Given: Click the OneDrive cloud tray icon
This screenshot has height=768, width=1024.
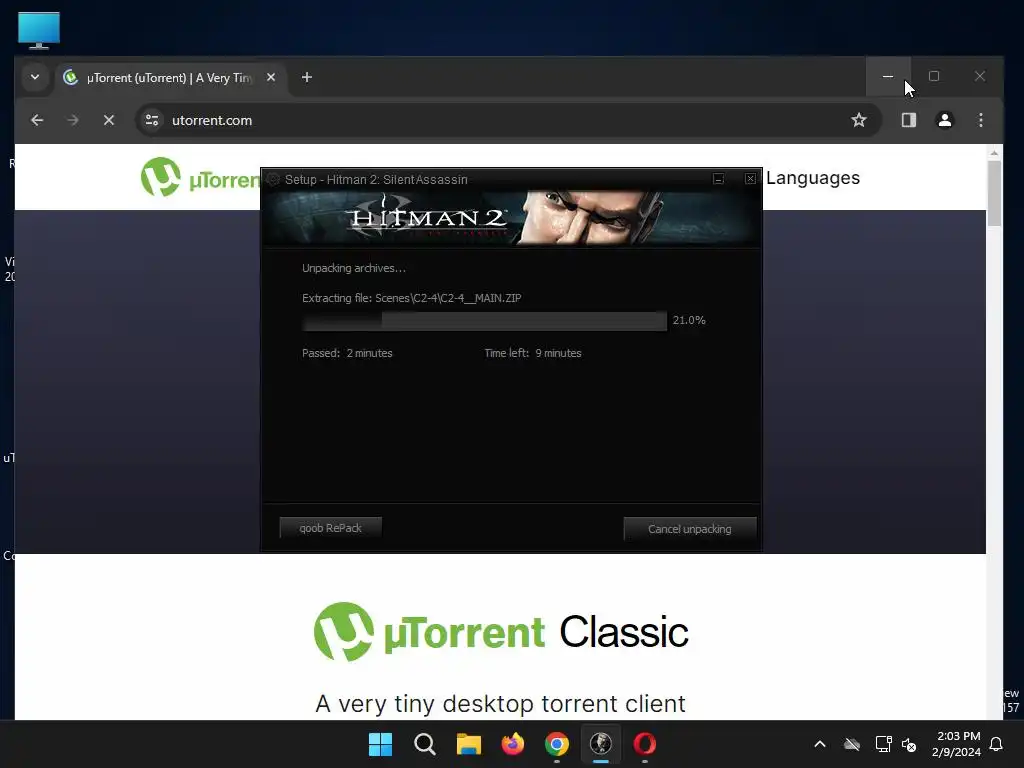Looking at the screenshot, I should (x=852, y=744).
